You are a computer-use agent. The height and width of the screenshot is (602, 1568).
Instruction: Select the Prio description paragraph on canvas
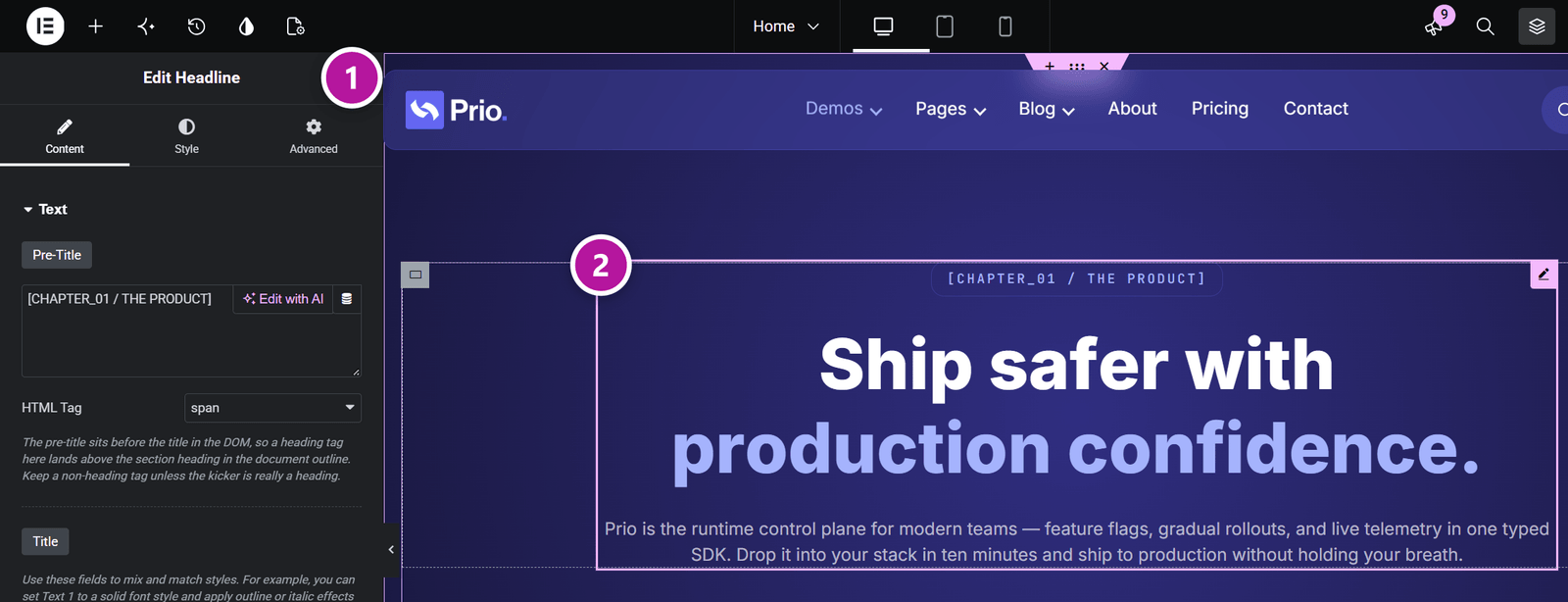[x=1077, y=541]
